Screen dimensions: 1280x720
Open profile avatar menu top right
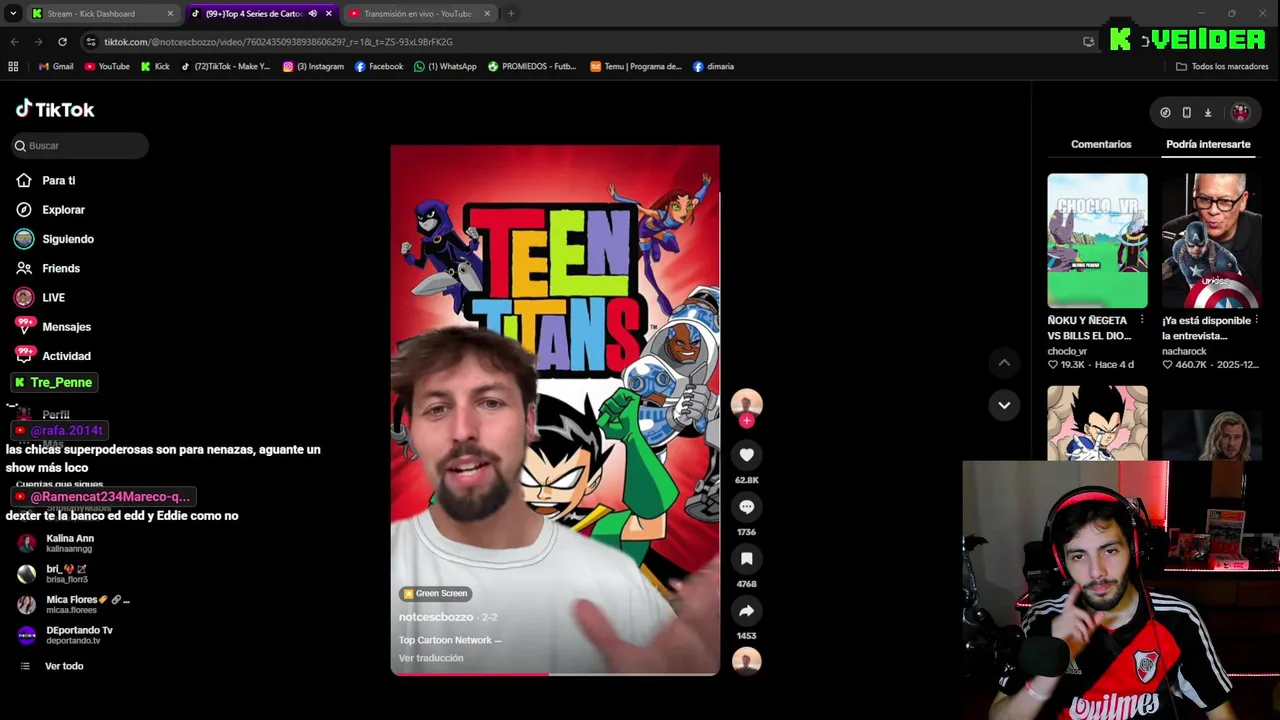1240,113
